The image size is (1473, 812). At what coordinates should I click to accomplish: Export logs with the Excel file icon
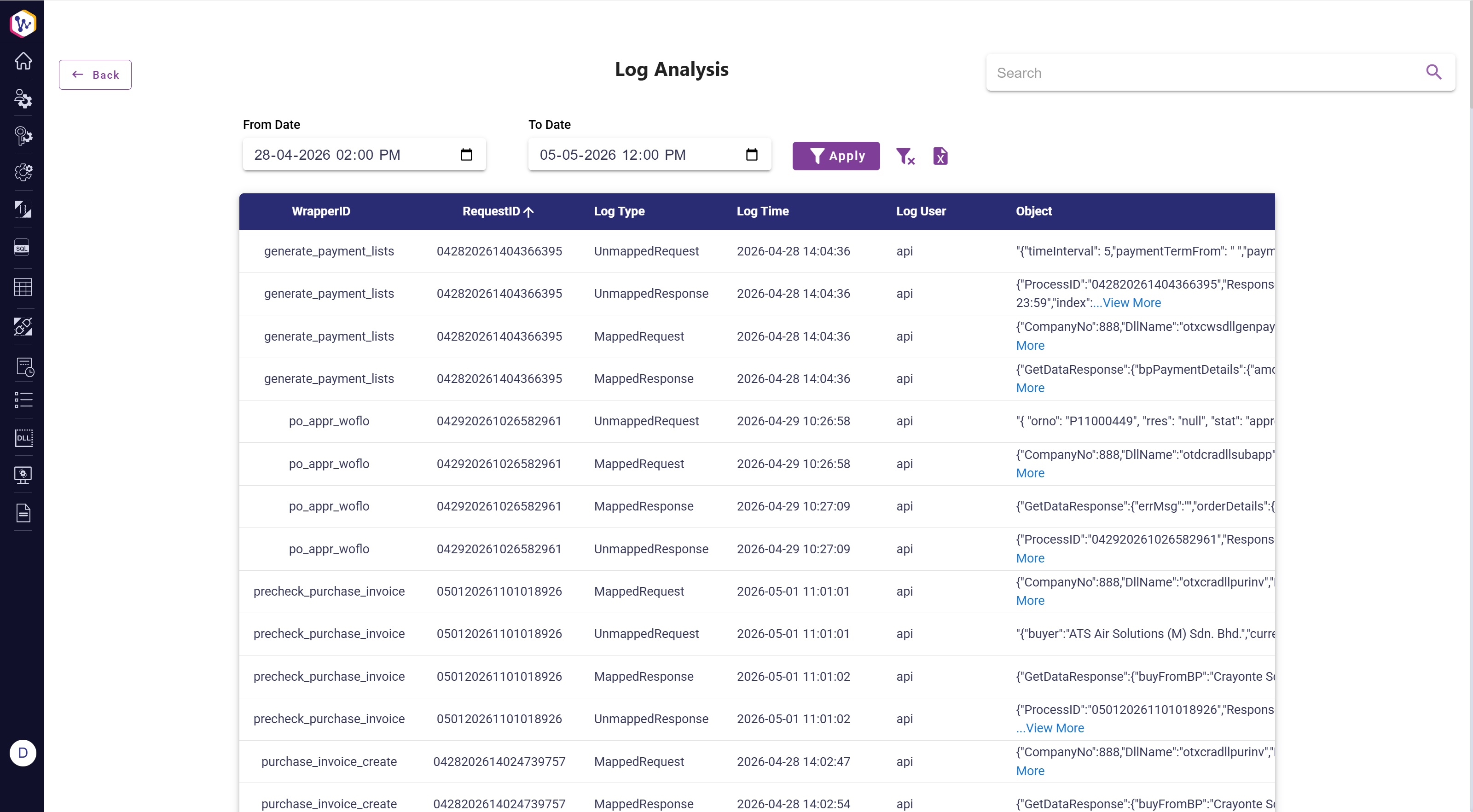tap(940, 156)
